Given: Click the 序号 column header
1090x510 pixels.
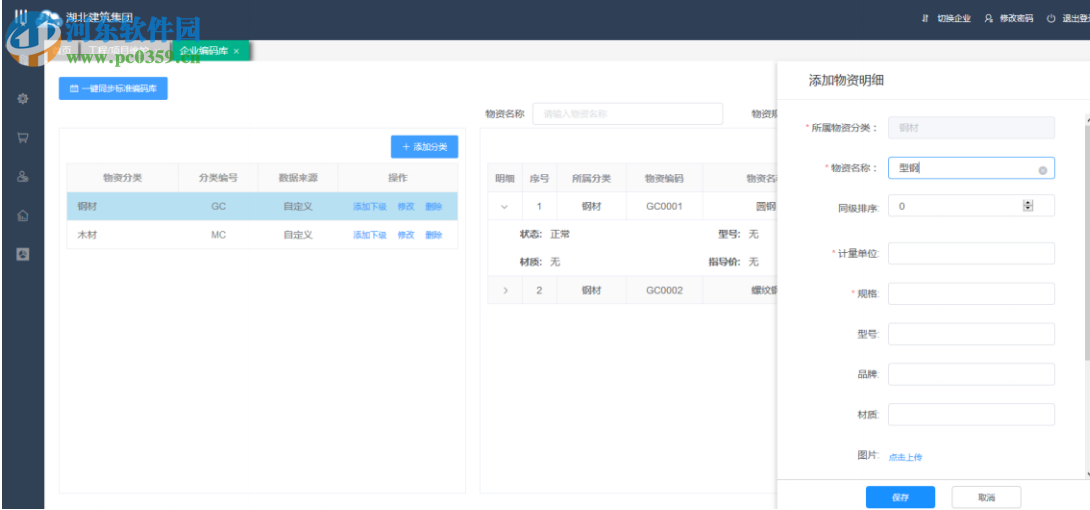Looking at the screenshot, I should 539,179.
